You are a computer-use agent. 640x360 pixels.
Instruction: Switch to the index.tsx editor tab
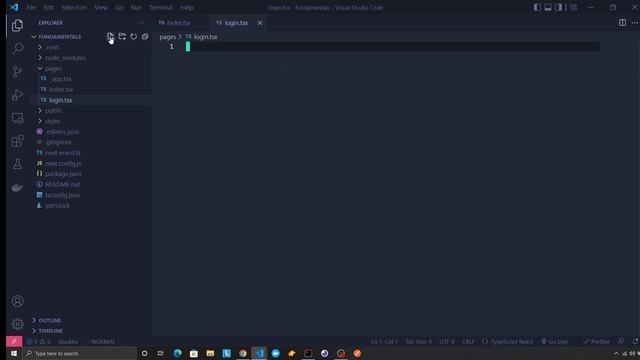(178, 23)
